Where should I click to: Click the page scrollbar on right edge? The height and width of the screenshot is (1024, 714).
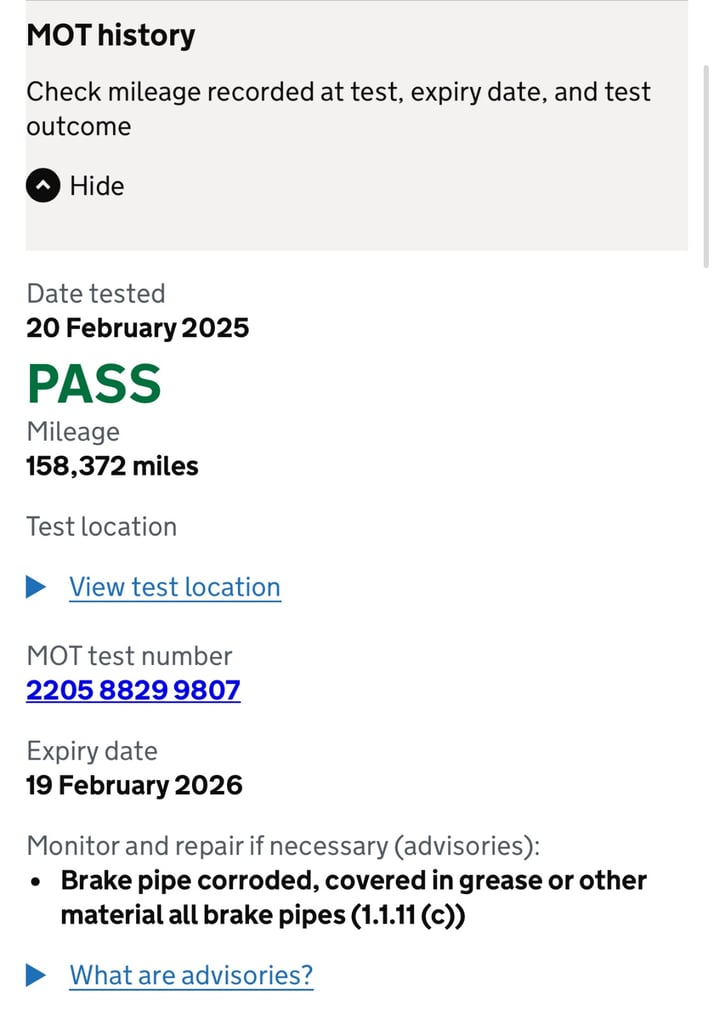pyautogui.click(x=706, y=167)
